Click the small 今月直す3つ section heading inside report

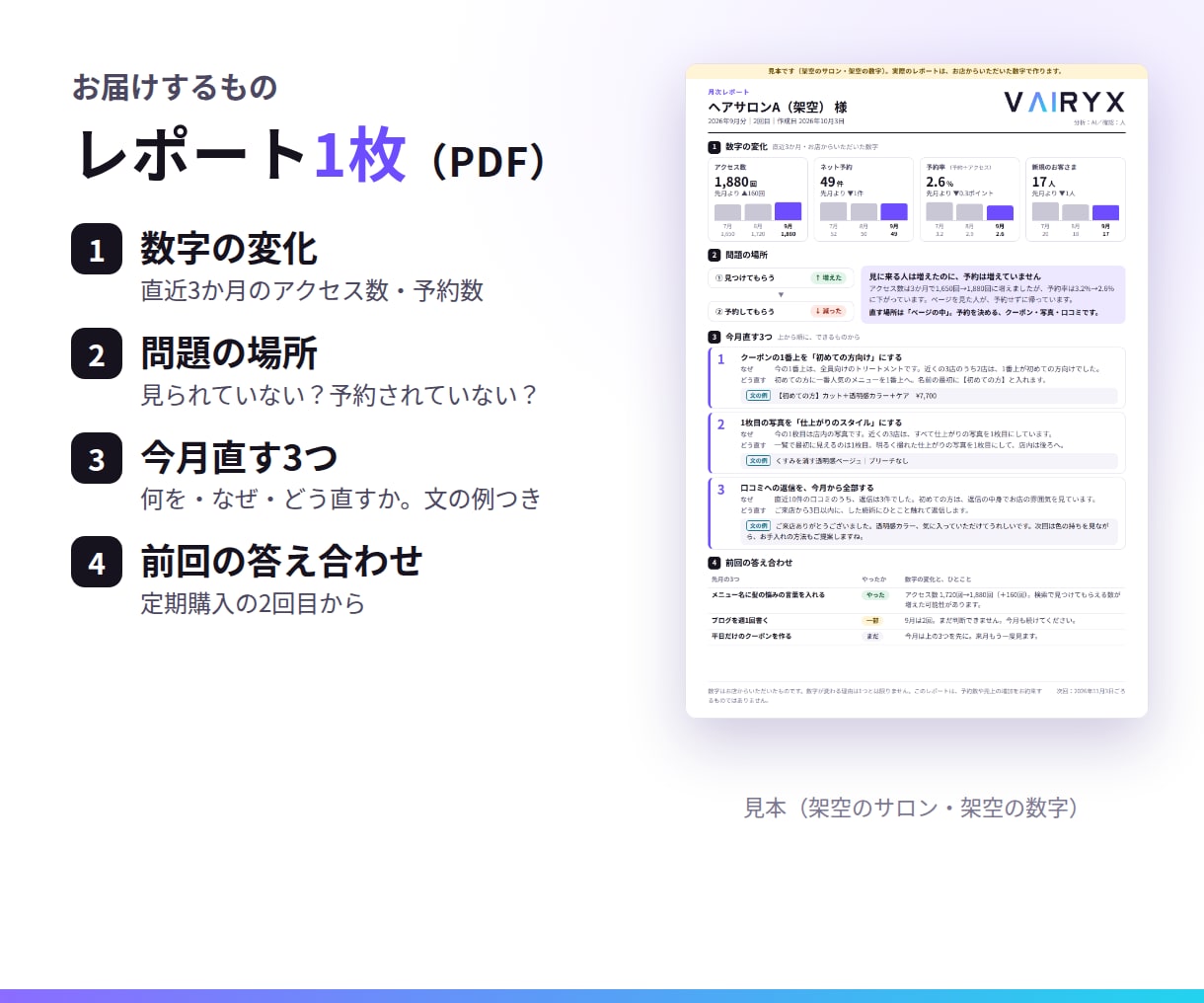(749, 337)
